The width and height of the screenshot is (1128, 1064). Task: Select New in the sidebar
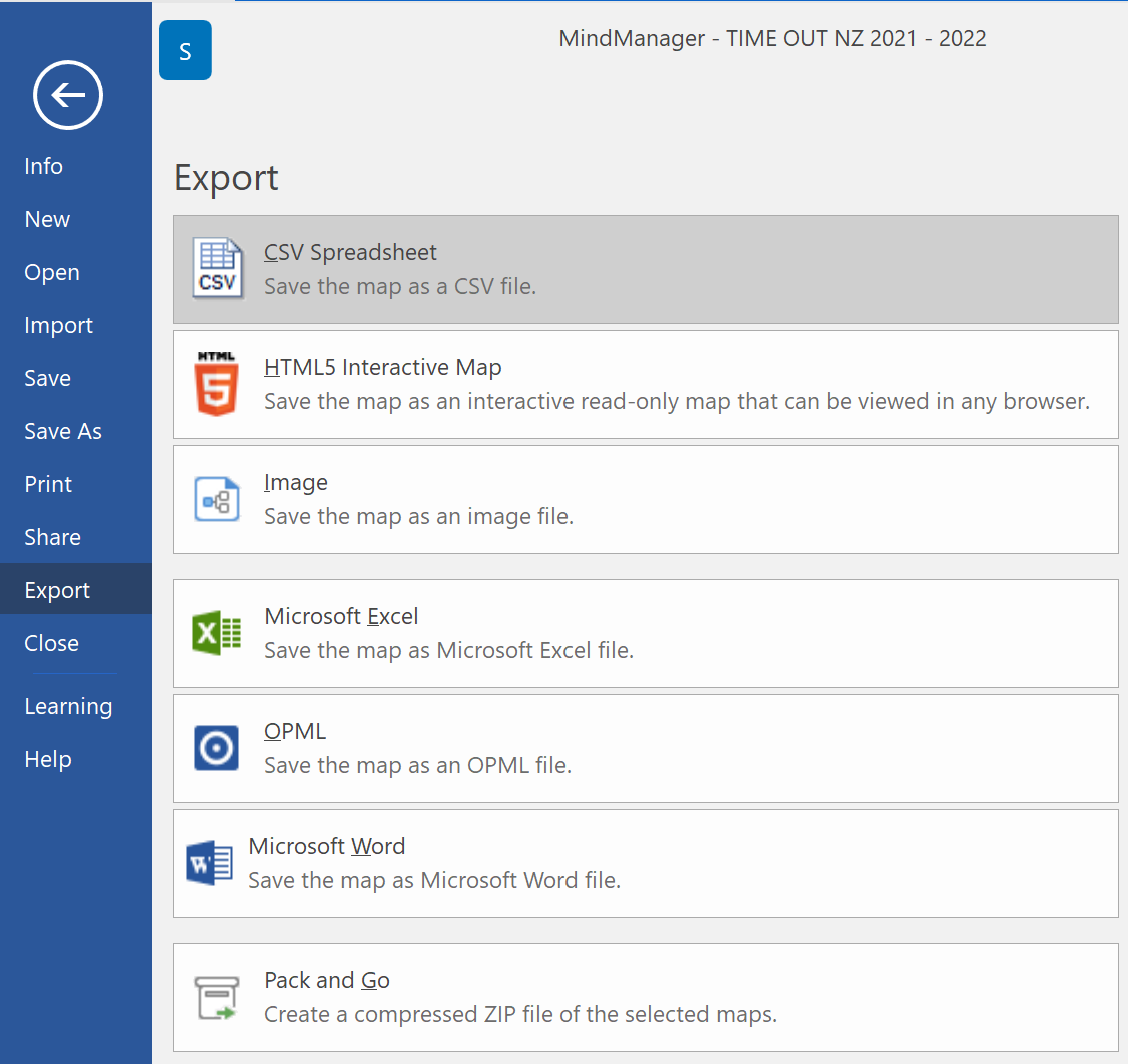click(47, 219)
